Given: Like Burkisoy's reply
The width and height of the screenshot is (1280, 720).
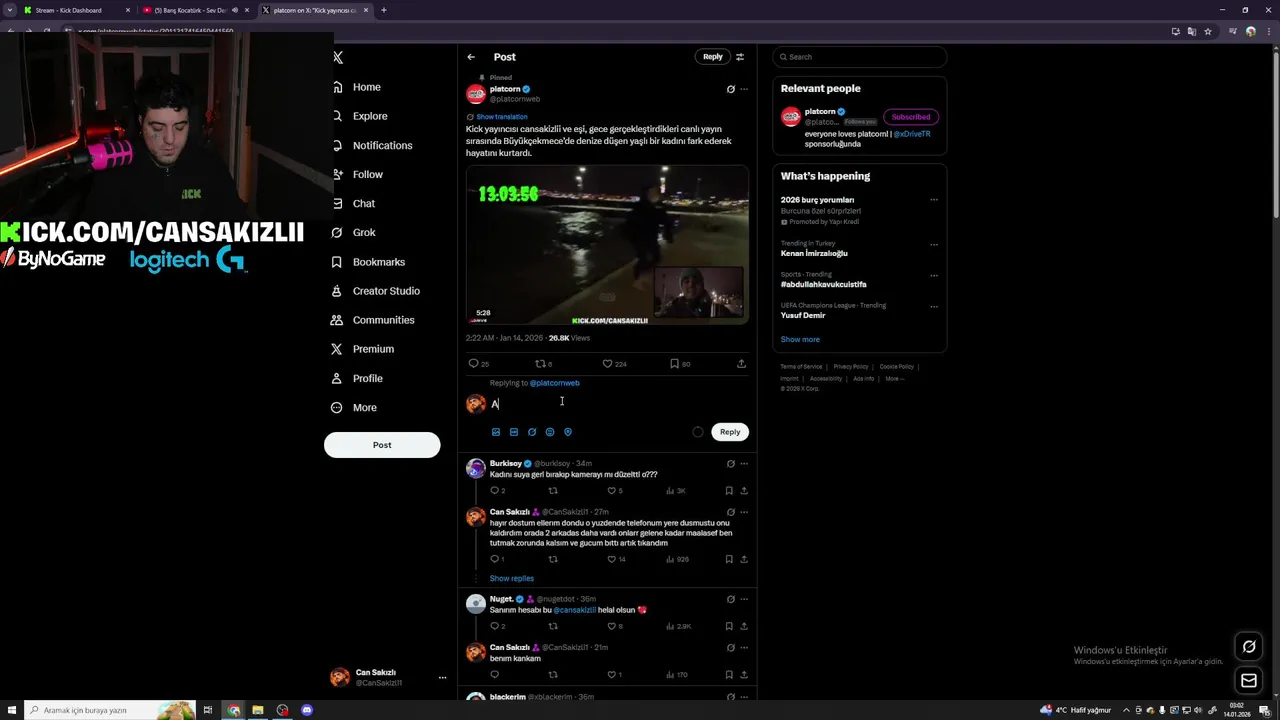Looking at the screenshot, I should tap(614, 491).
